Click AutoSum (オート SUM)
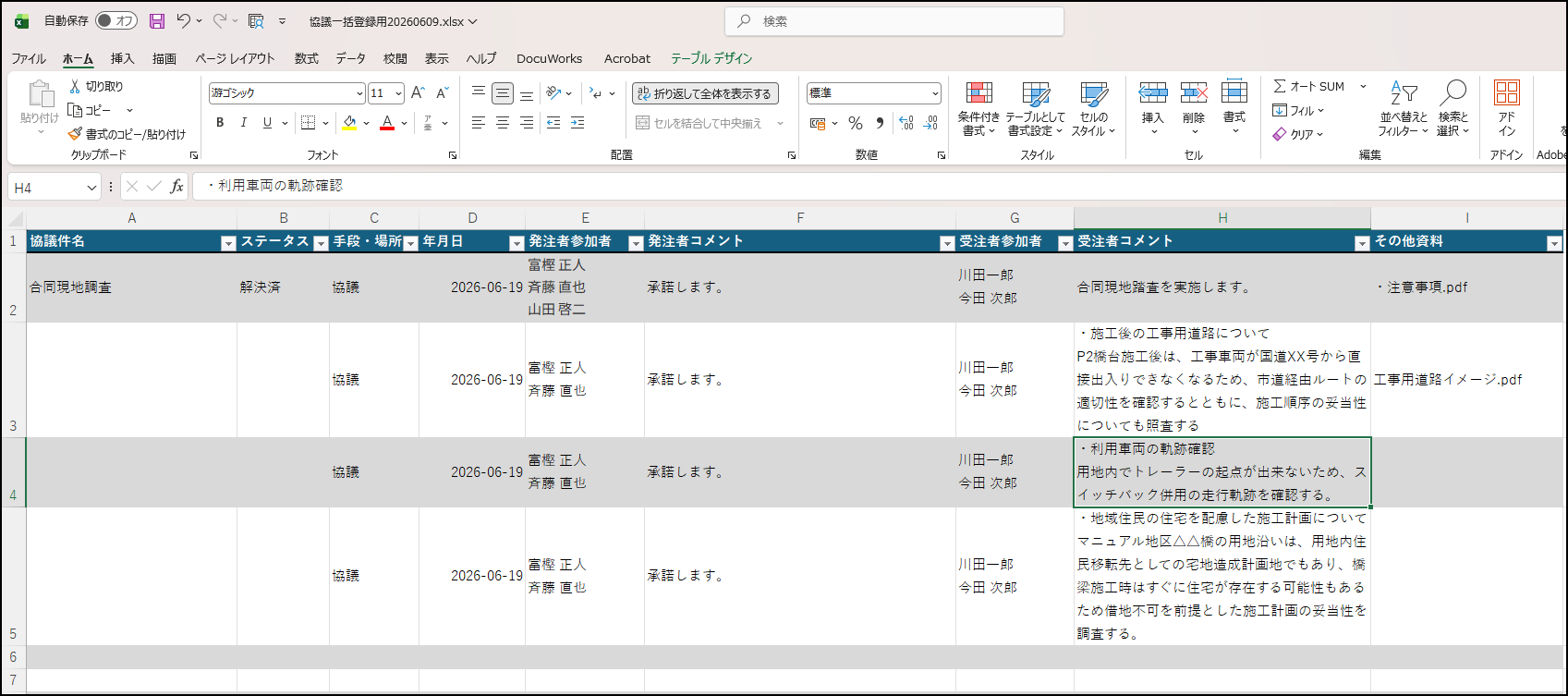This screenshot has width=1568, height=696. (1308, 86)
